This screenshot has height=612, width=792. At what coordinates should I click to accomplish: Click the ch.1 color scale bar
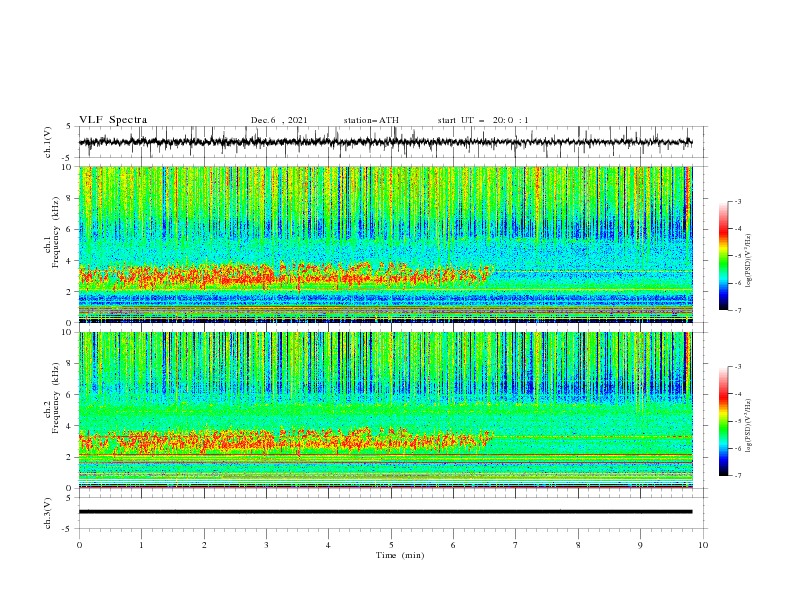click(723, 255)
